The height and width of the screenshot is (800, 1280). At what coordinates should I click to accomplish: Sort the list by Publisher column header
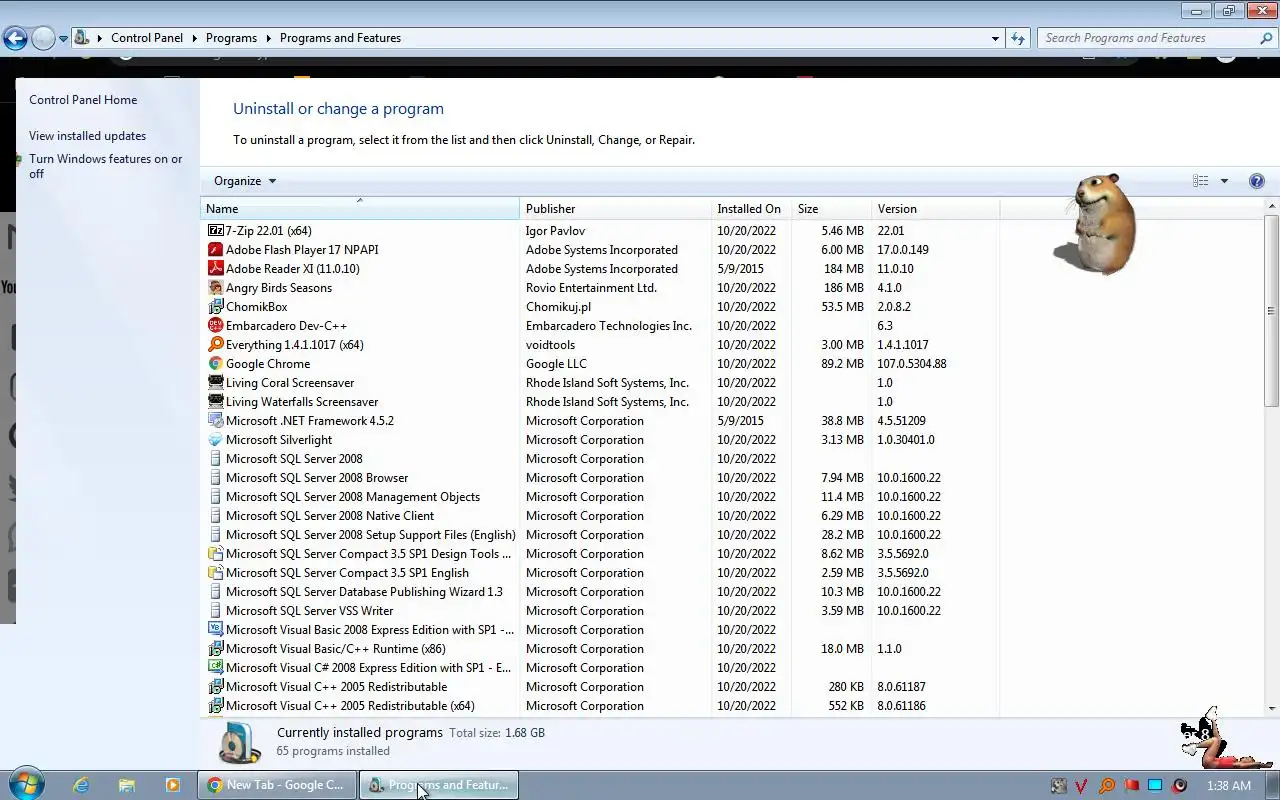click(x=615, y=209)
